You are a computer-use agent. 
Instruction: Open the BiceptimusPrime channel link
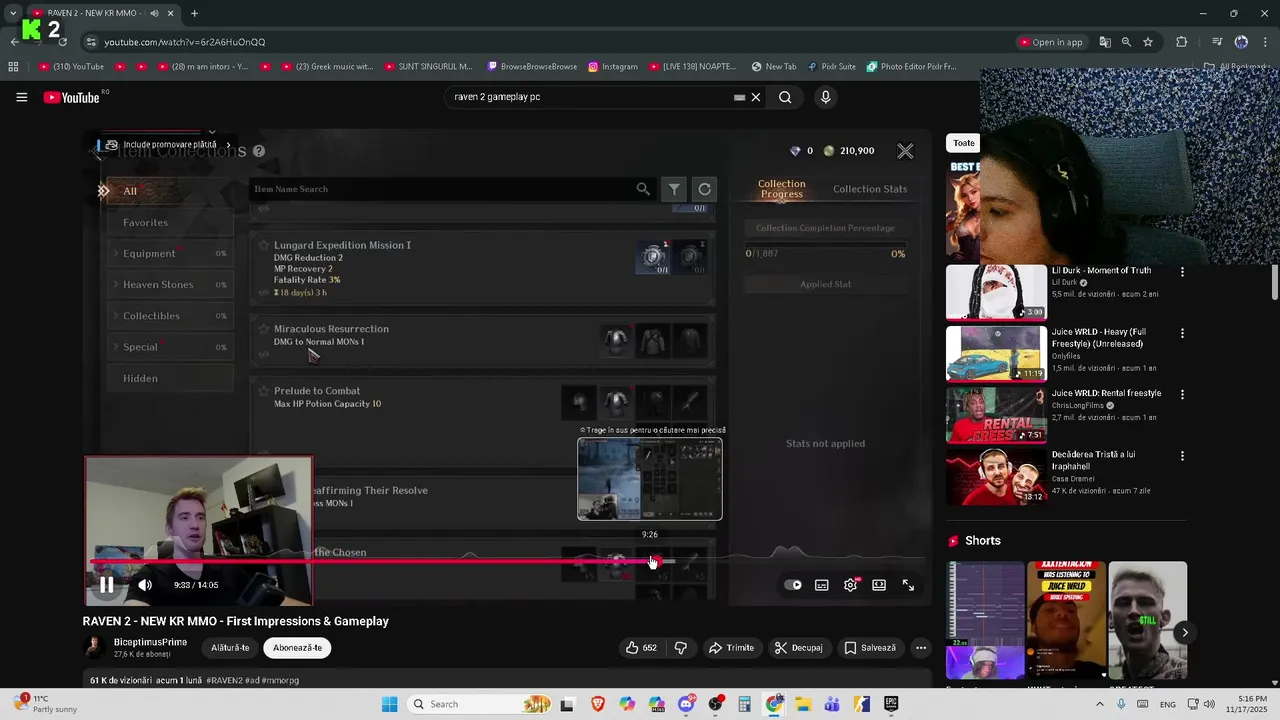[150, 642]
